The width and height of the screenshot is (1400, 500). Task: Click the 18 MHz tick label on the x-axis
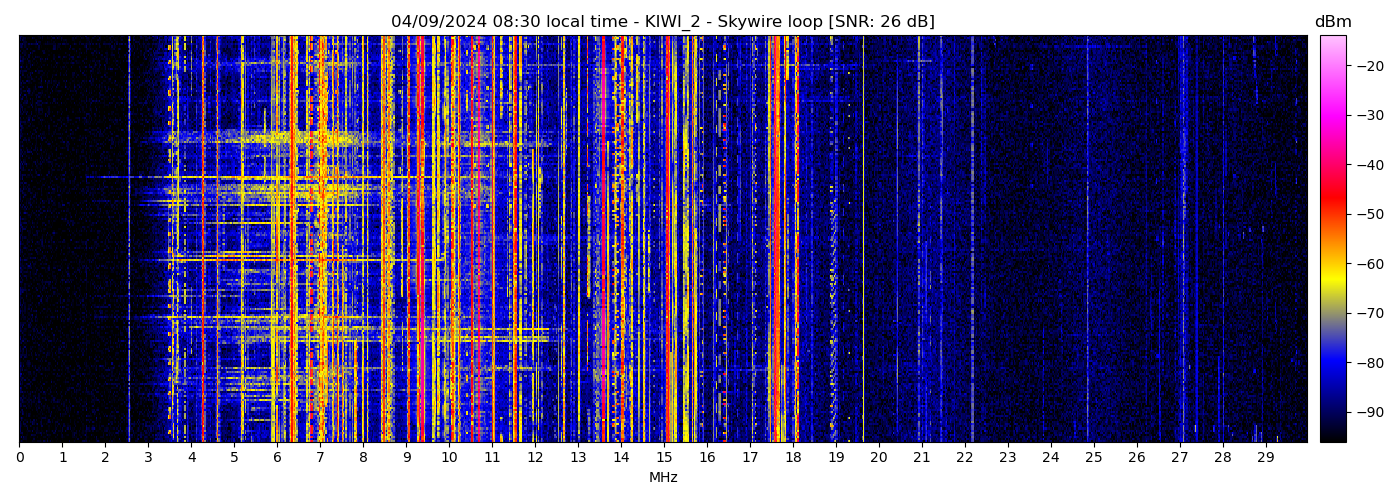point(793,458)
